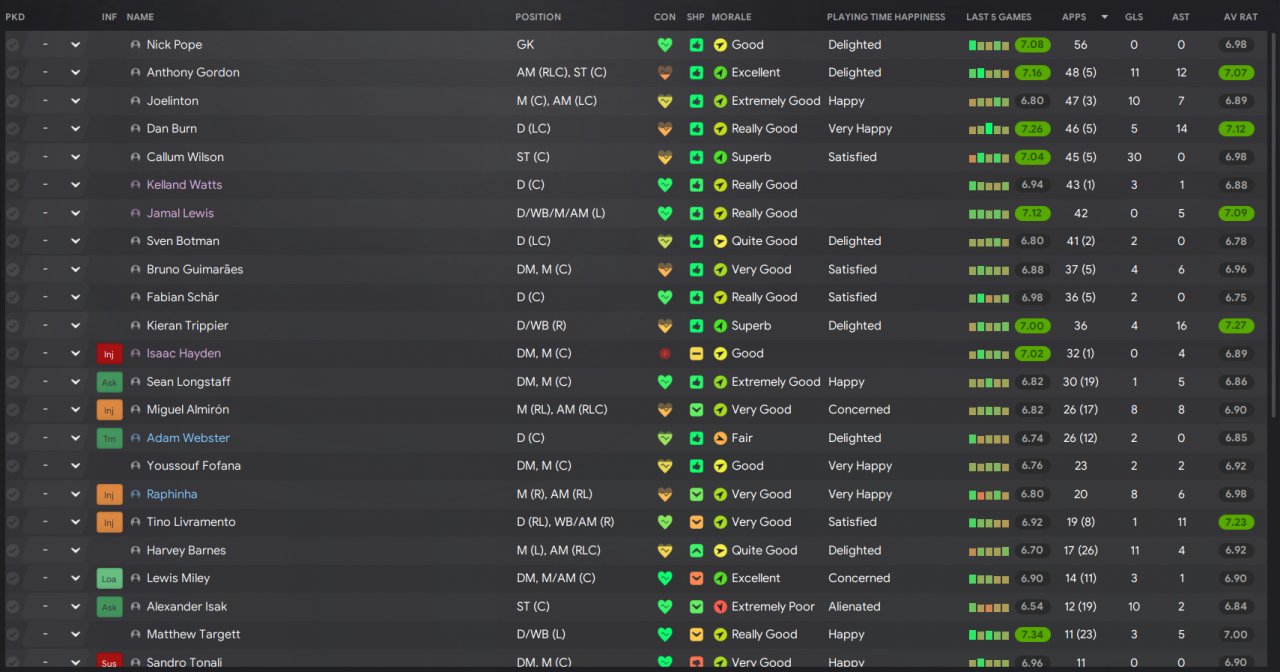This screenshot has width=1280, height=672.
Task: Click the Ask badge beside Sean Longstaff
Action: [x=109, y=382]
